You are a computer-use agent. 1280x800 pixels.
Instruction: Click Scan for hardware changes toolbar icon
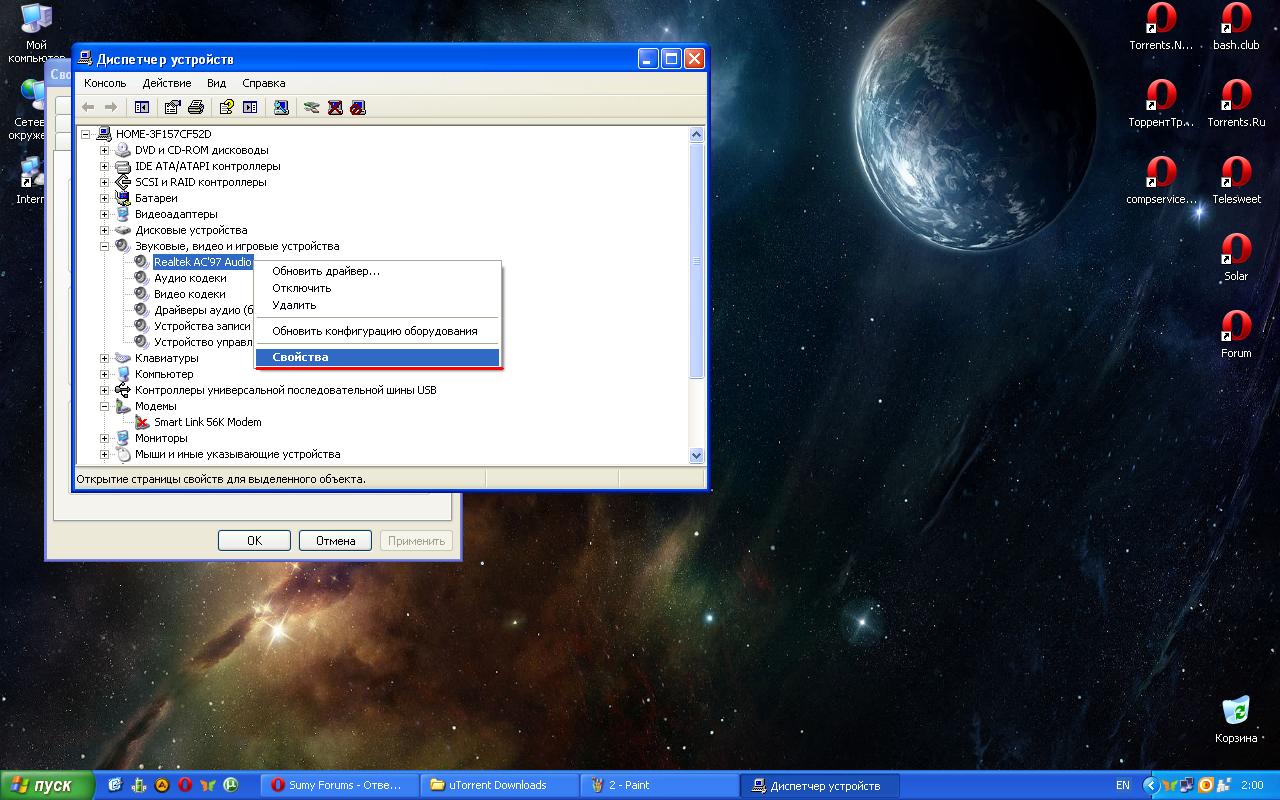282,107
